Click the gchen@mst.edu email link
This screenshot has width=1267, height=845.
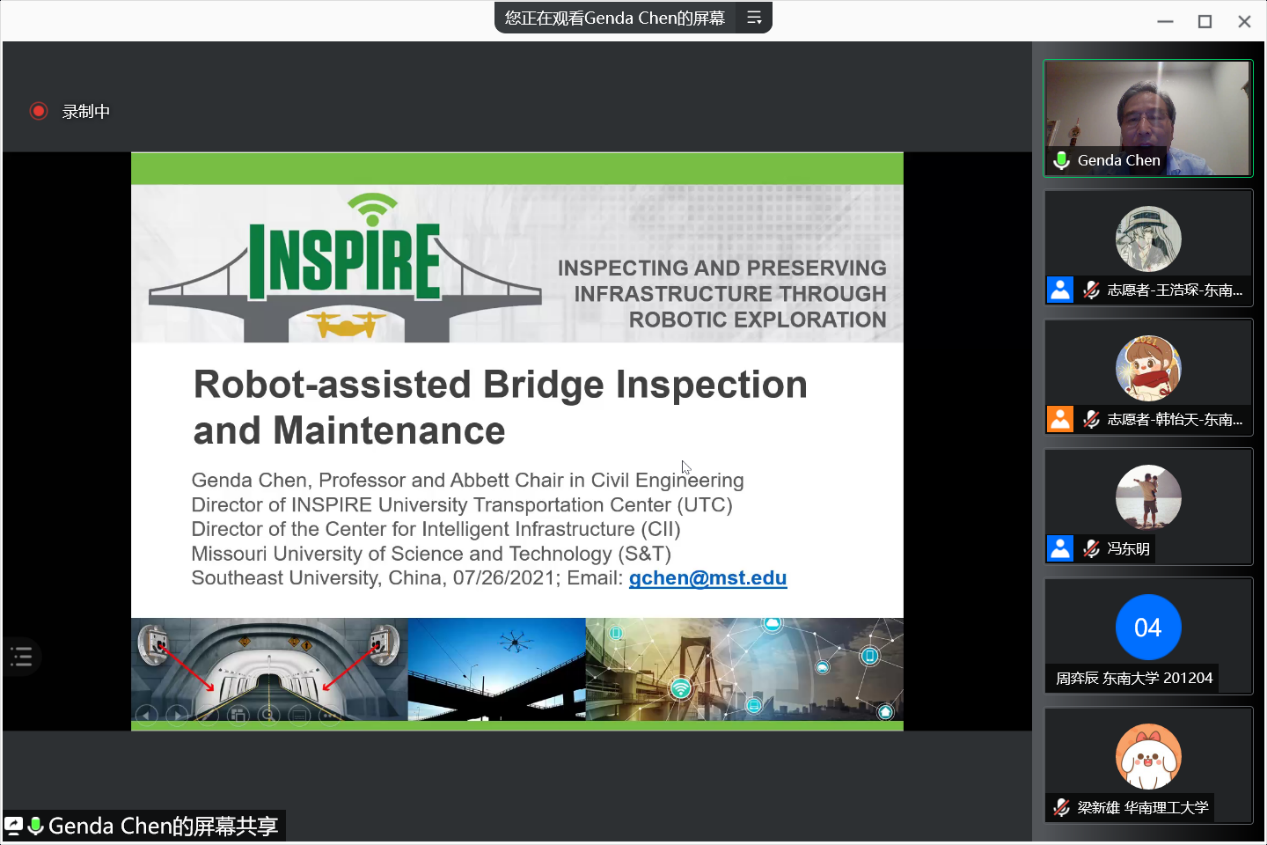707,578
